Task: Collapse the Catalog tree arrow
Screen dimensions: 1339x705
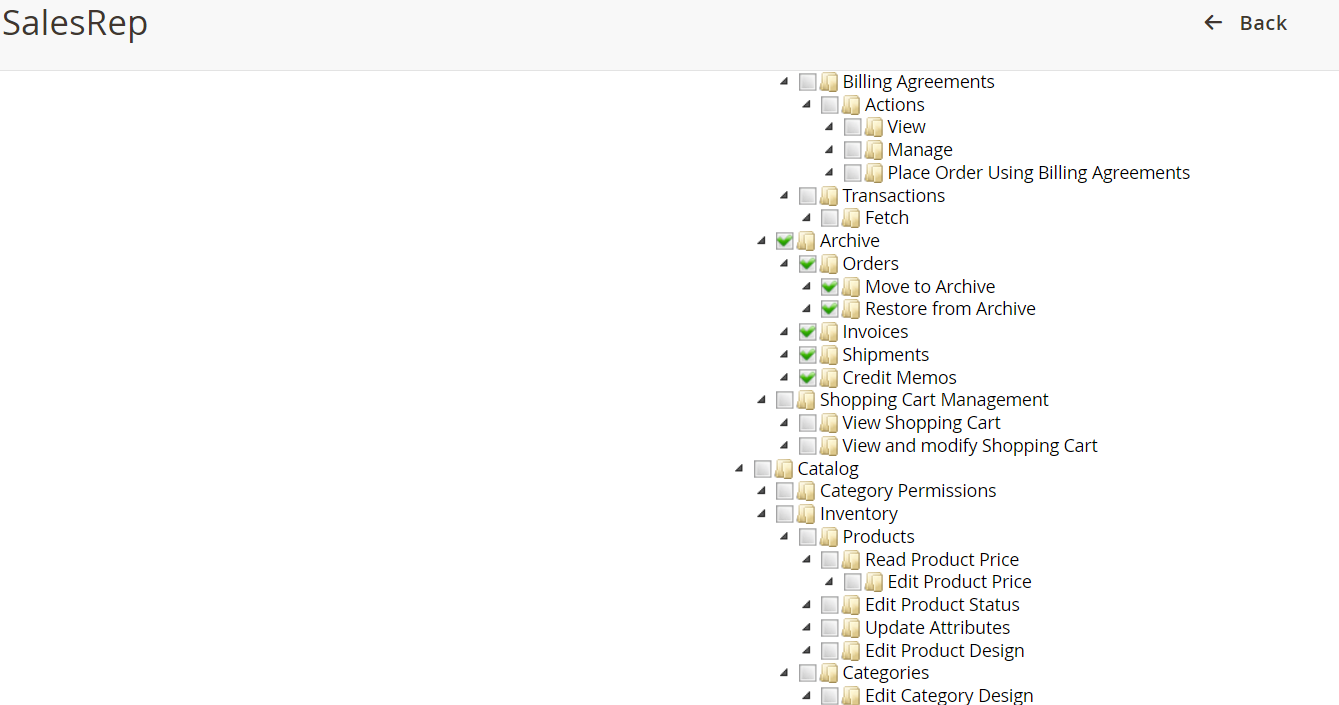Action: point(739,468)
